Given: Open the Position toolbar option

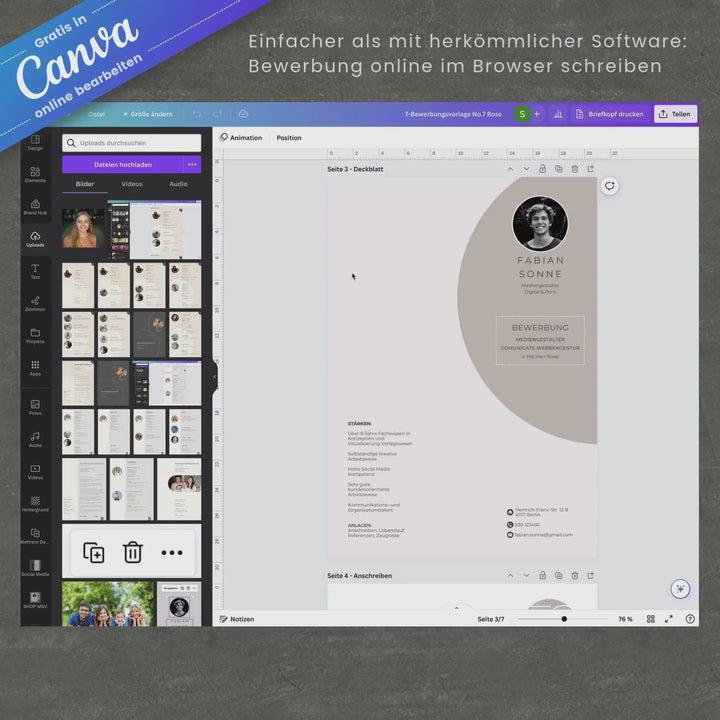Looking at the screenshot, I should click(289, 137).
